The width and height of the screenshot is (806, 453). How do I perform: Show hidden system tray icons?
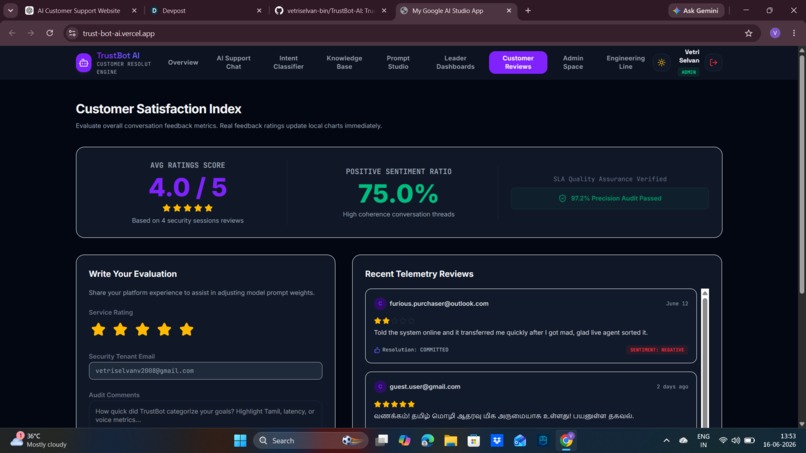667,441
